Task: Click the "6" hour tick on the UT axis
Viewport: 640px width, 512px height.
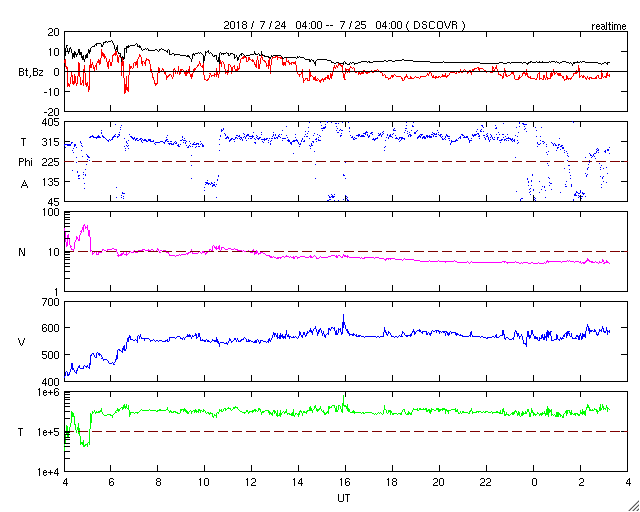Action: click(x=111, y=483)
